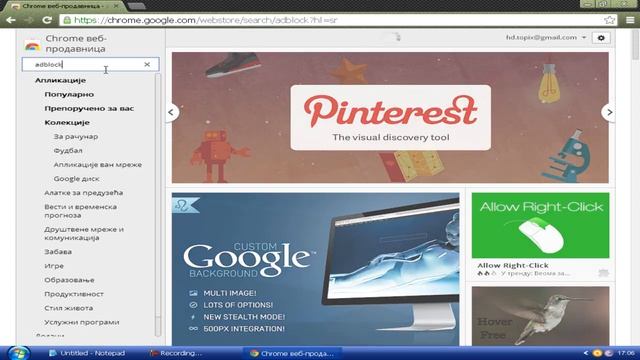Select Образовање category
Viewport: 640px width, 360px height.
tap(69, 280)
